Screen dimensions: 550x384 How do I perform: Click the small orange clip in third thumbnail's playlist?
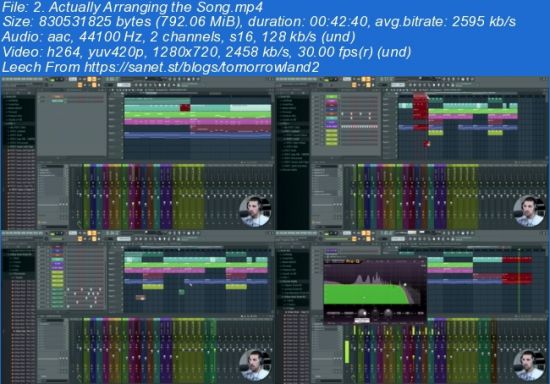click(x=141, y=298)
